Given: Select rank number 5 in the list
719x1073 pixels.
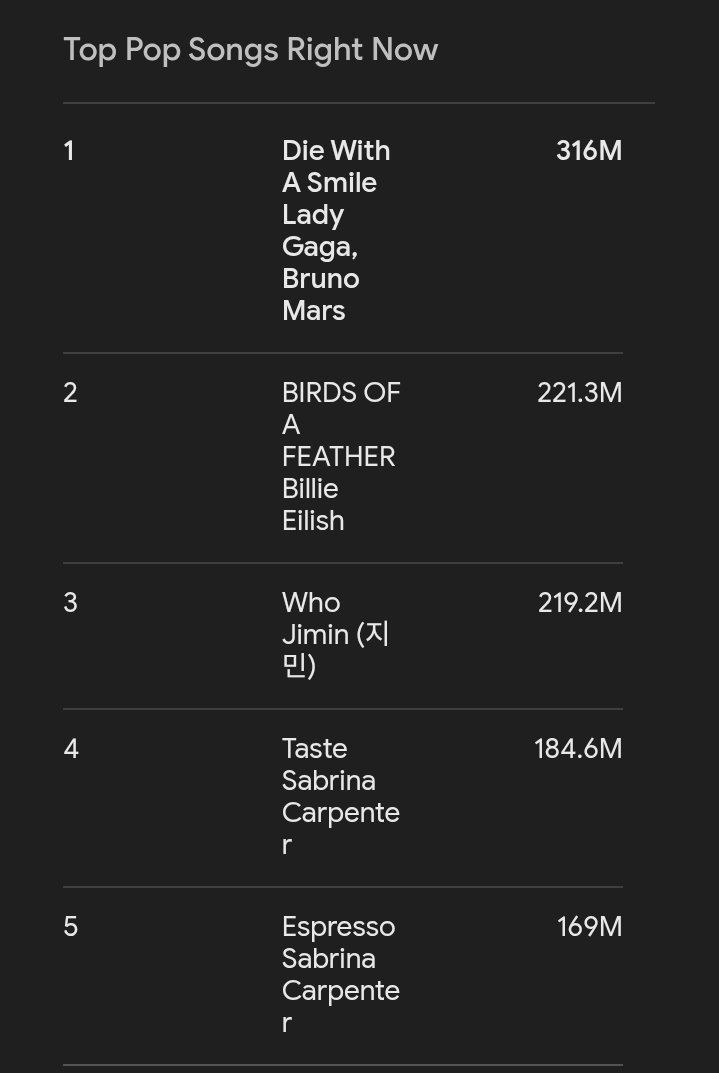Looking at the screenshot, I should [70, 927].
